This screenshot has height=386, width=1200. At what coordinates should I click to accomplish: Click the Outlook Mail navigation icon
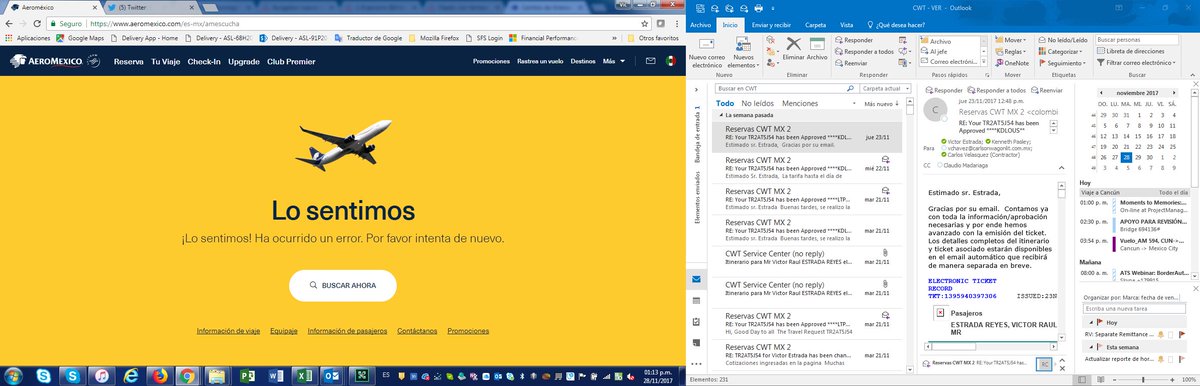[696, 279]
